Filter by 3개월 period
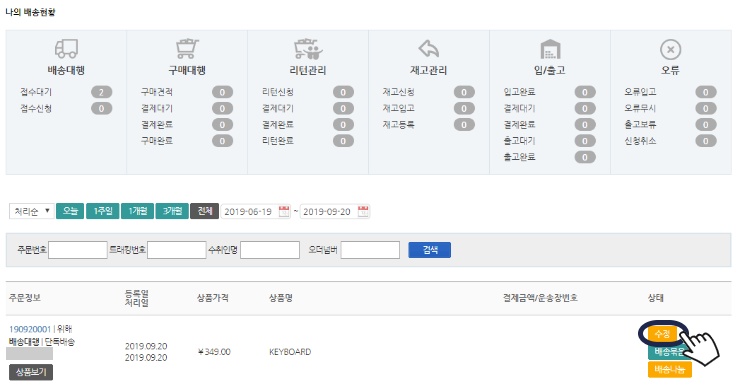Viewport: 740px width, 388px height. point(172,211)
